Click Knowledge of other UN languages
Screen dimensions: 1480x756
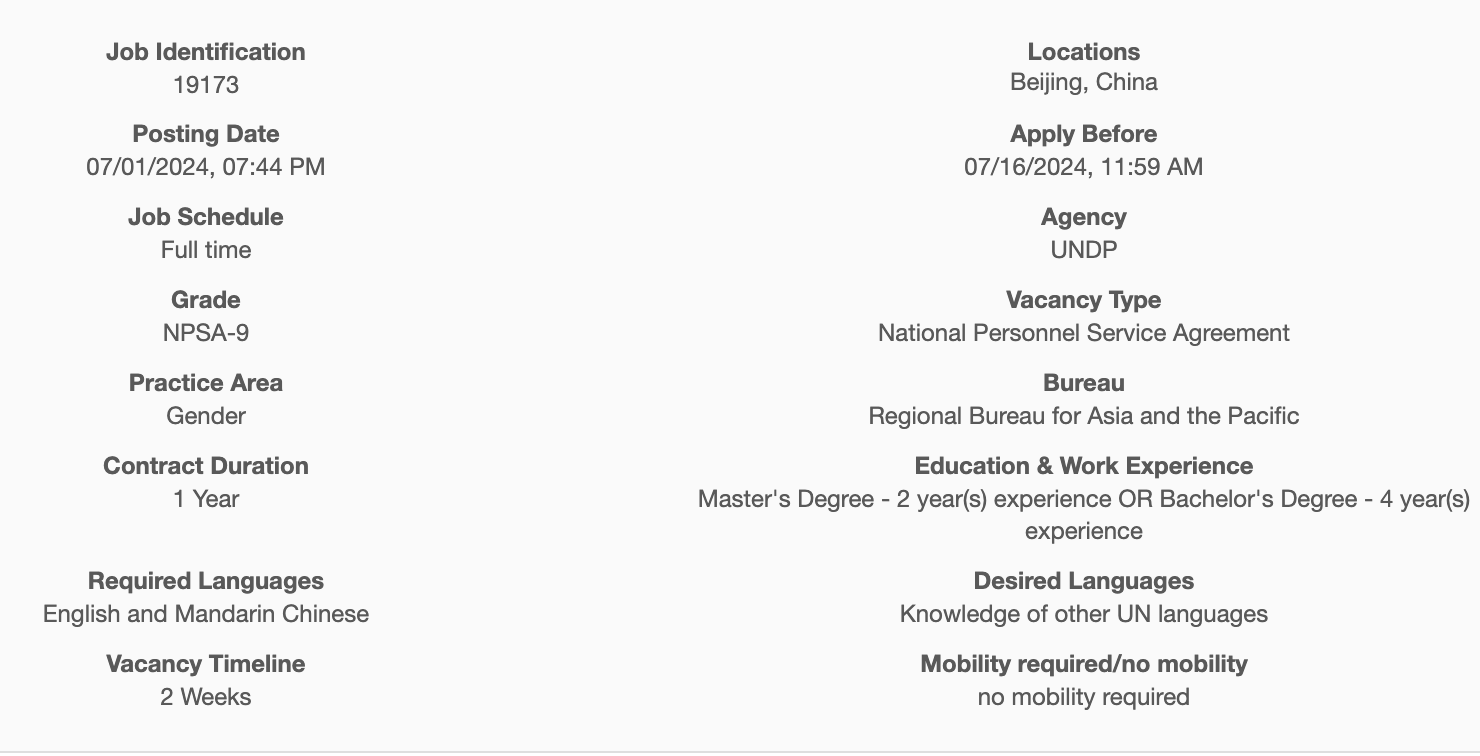pyautogui.click(x=1084, y=614)
